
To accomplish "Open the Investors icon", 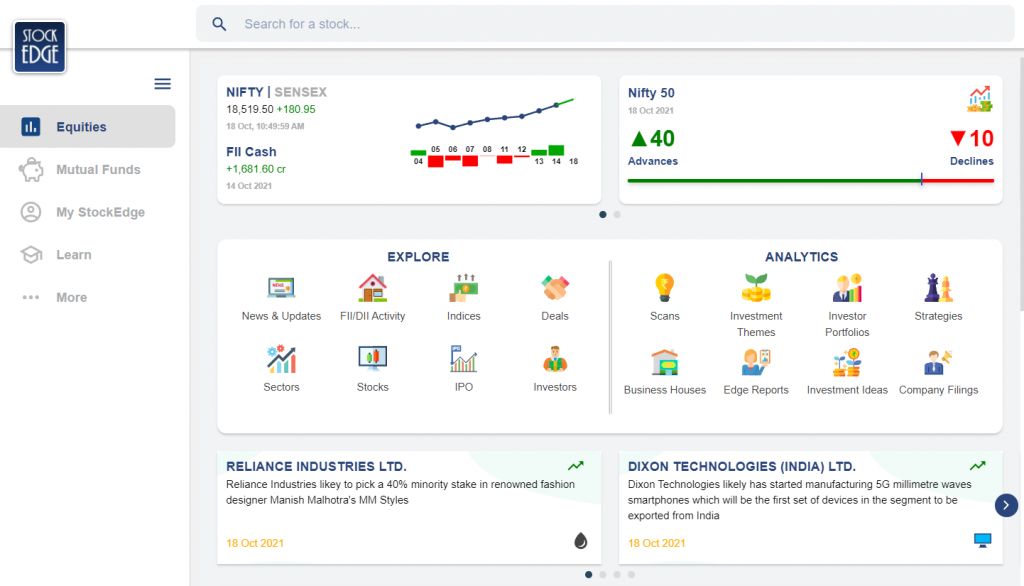I will coord(555,359).
